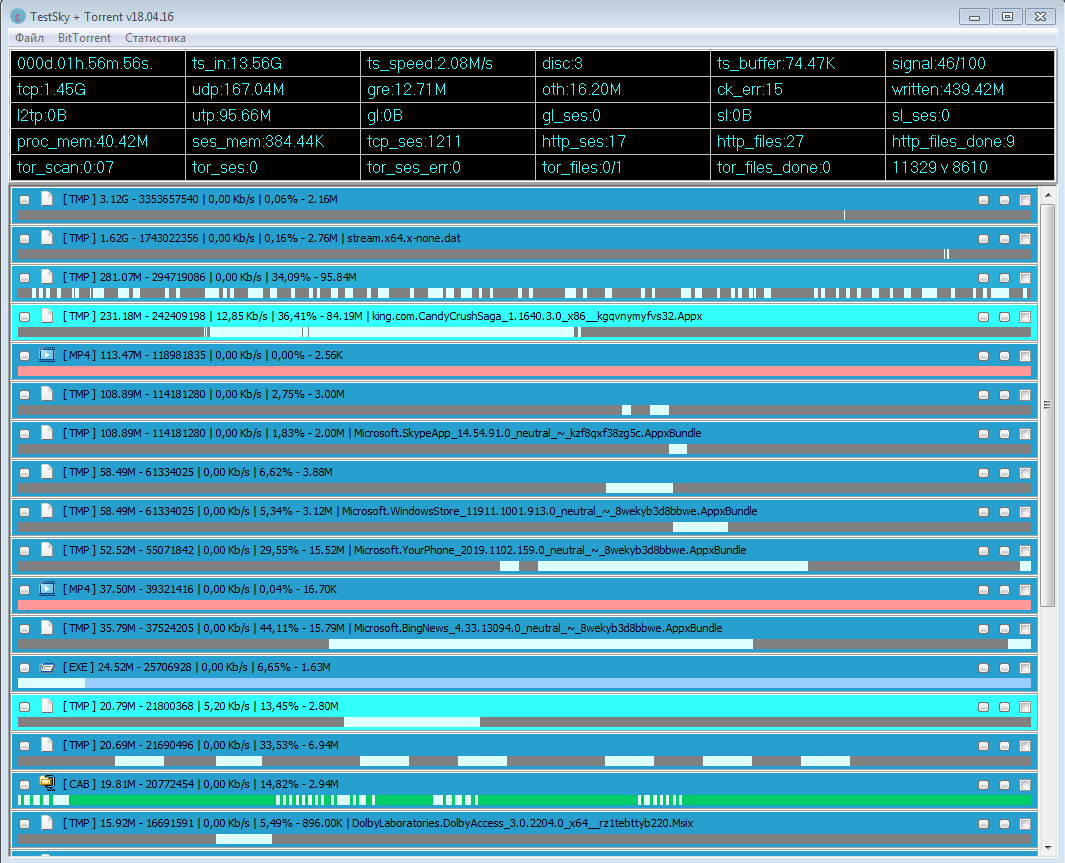The image size is (1065, 863).
Task: Tick the left checkbox of the Microsoft.YourPhone row
Action: click(x=25, y=551)
